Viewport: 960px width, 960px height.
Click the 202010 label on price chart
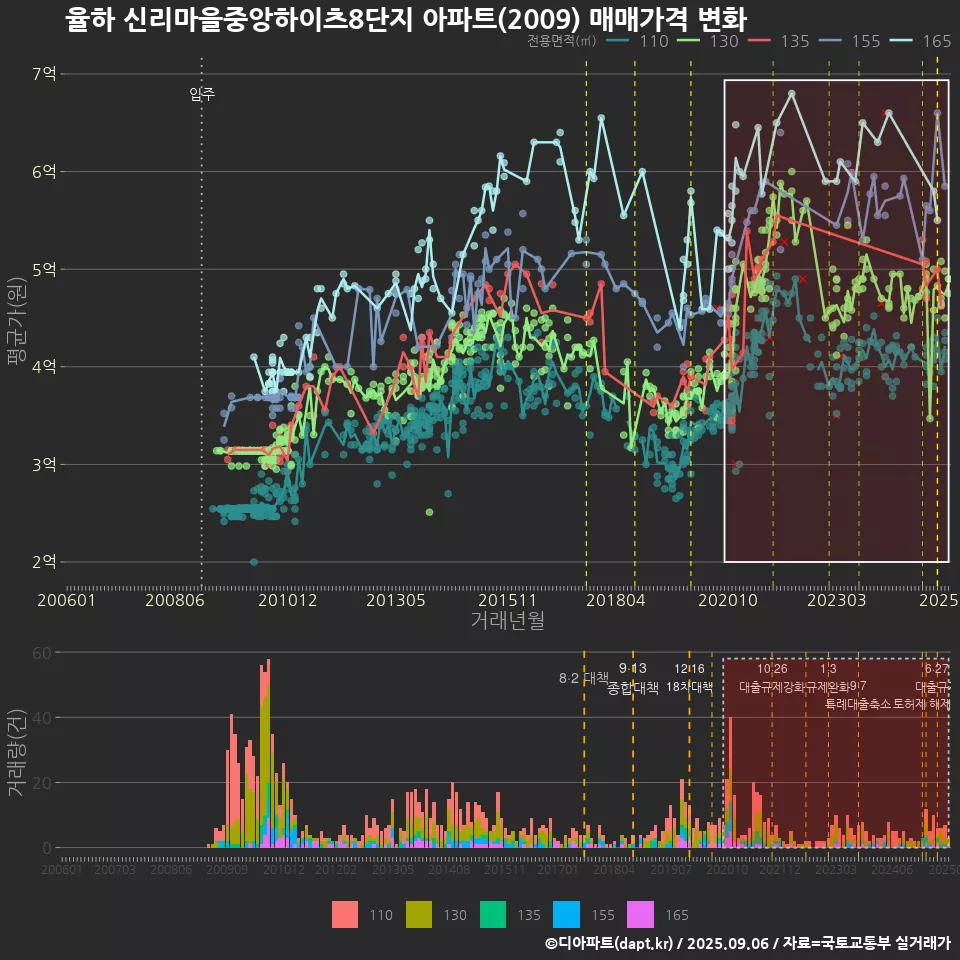728,600
